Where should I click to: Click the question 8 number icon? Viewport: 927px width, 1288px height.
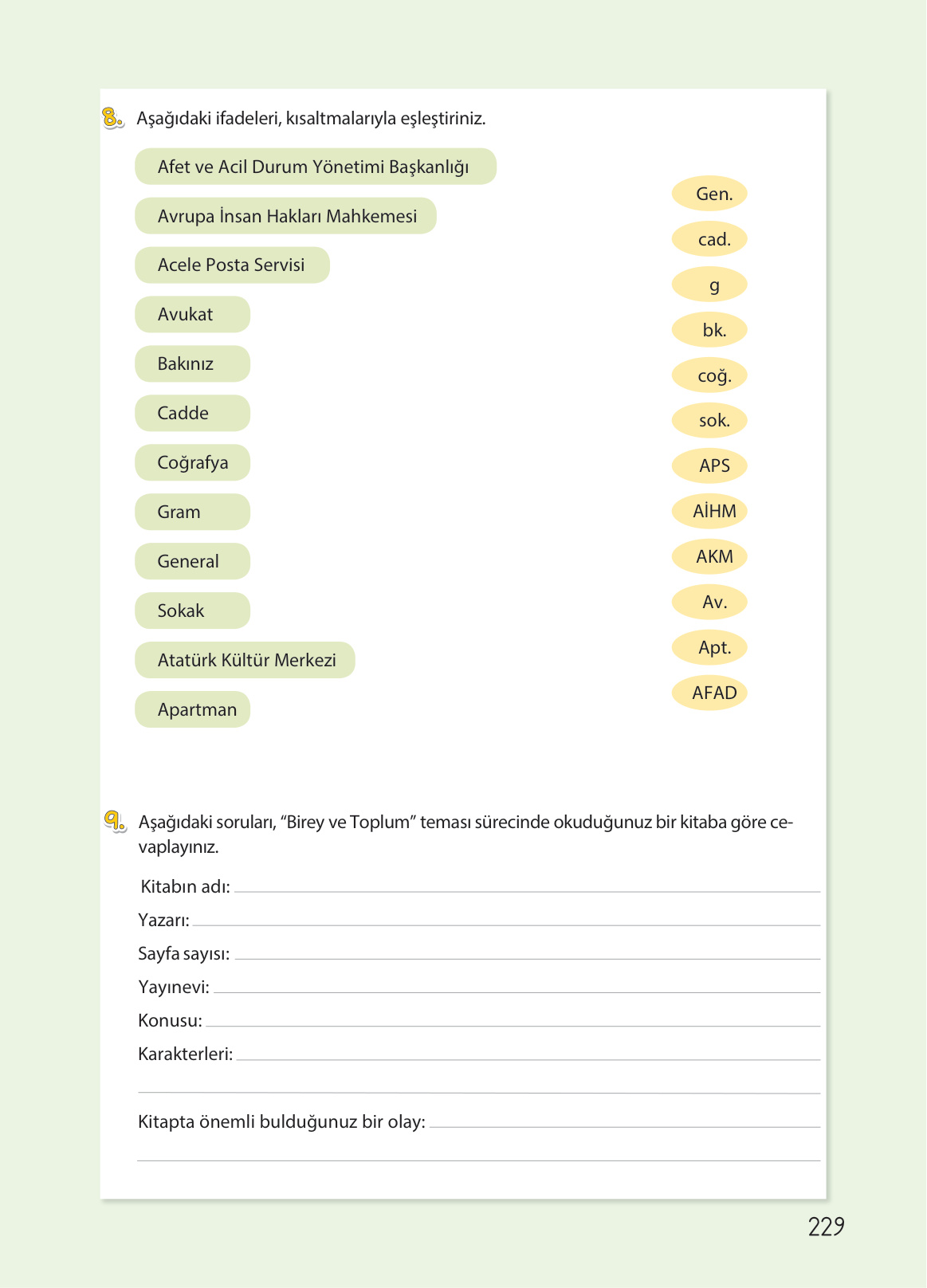112,118
